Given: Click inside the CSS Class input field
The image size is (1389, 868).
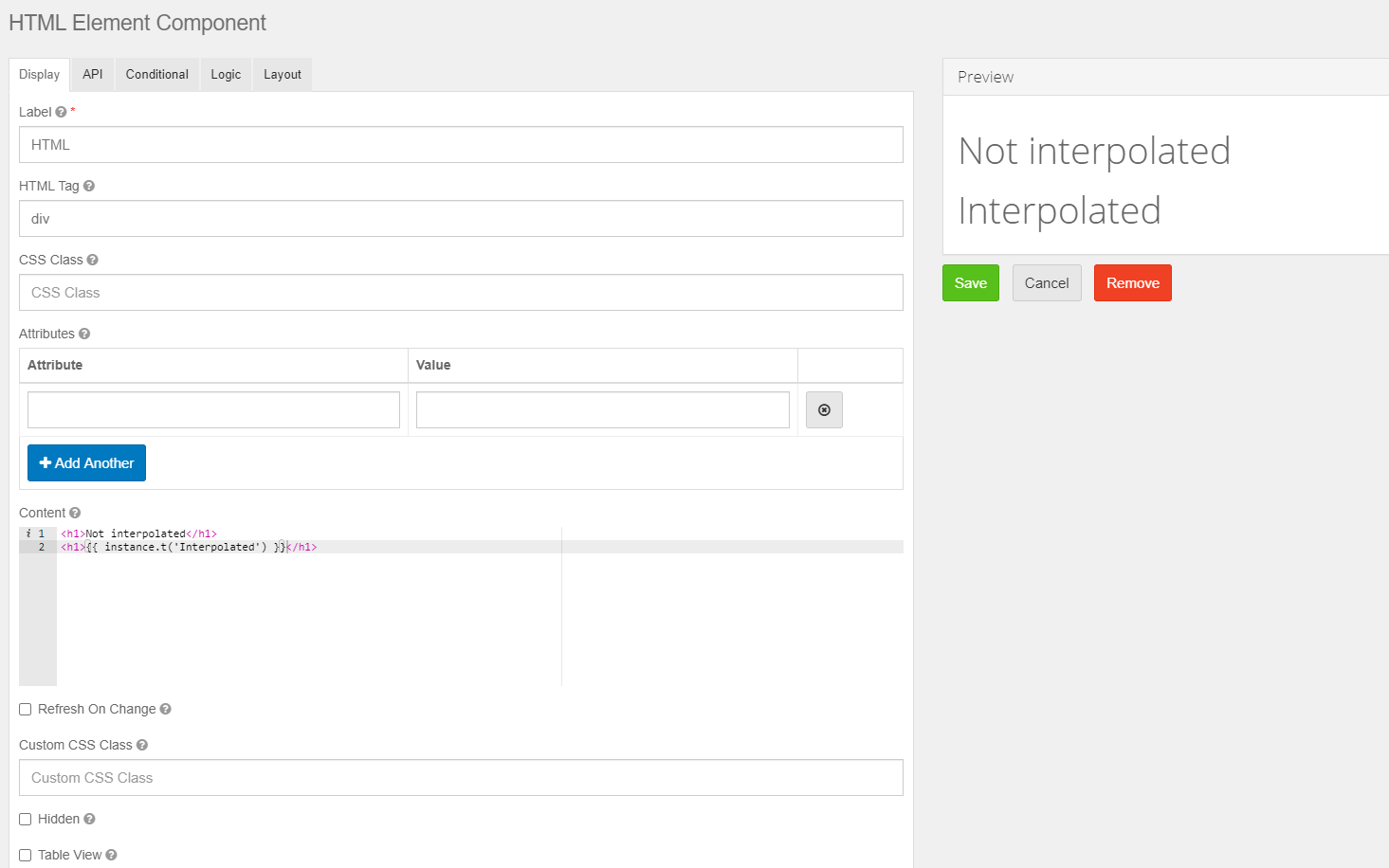Looking at the screenshot, I should pyautogui.click(x=461, y=292).
